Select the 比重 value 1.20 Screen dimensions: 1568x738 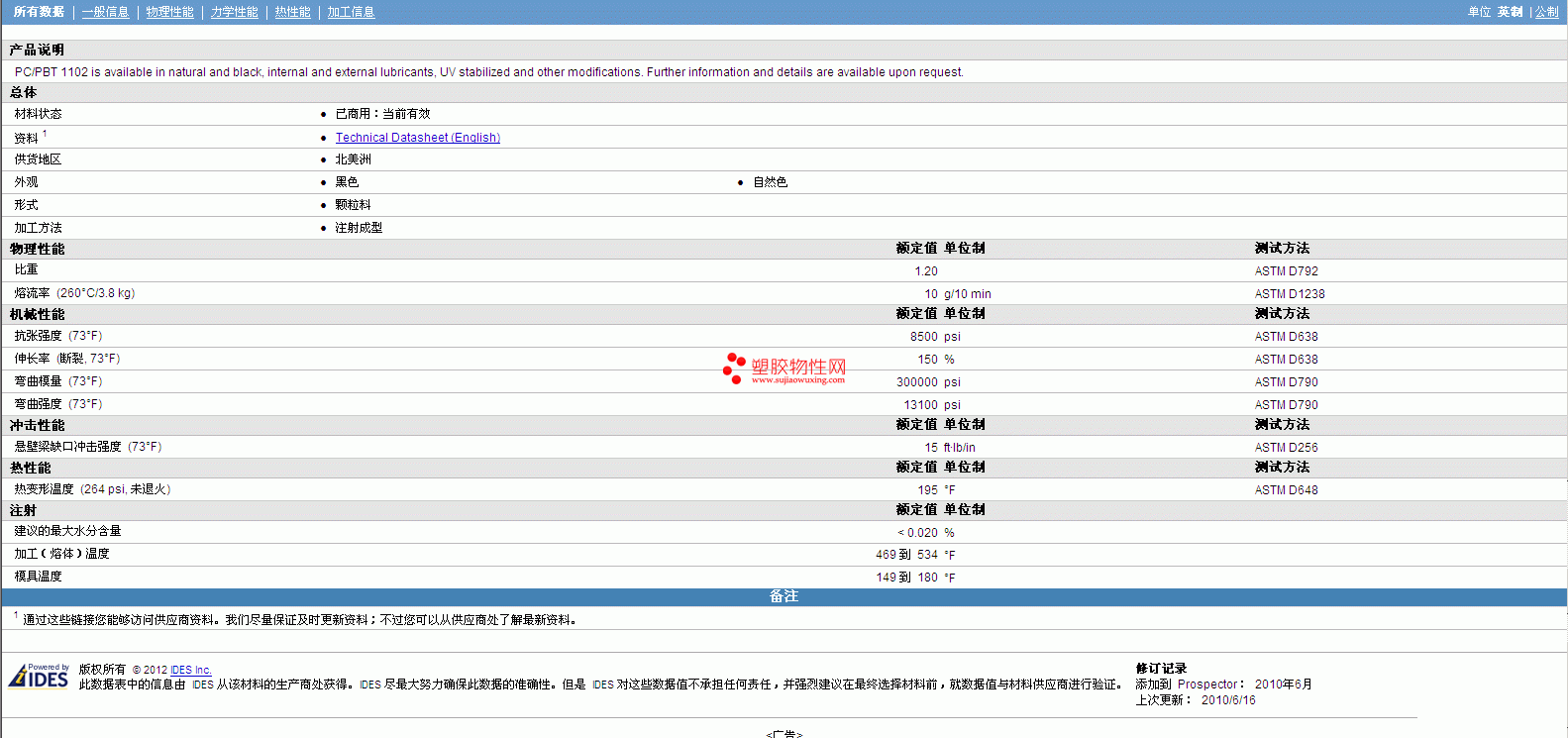[926, 271]
